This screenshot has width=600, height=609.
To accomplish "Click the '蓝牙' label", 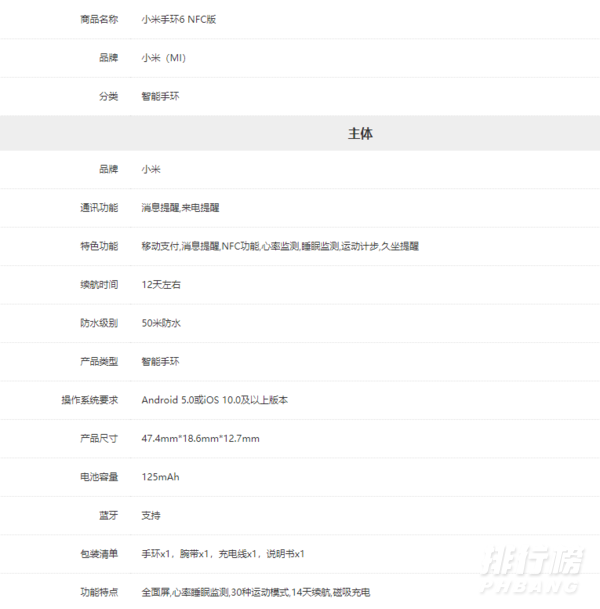I will coord(108,515).
